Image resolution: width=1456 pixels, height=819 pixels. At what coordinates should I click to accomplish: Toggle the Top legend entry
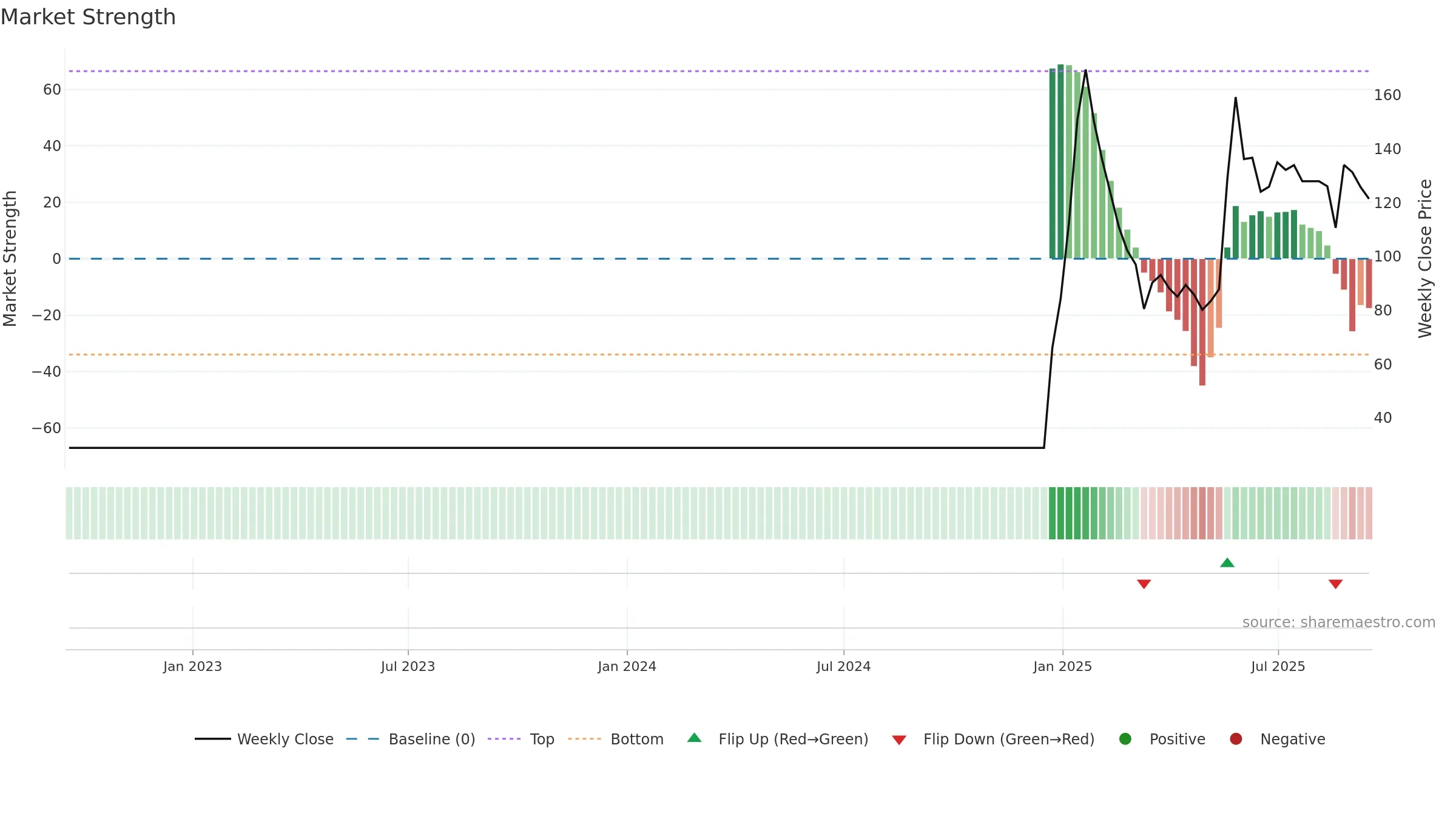(521, 739)
